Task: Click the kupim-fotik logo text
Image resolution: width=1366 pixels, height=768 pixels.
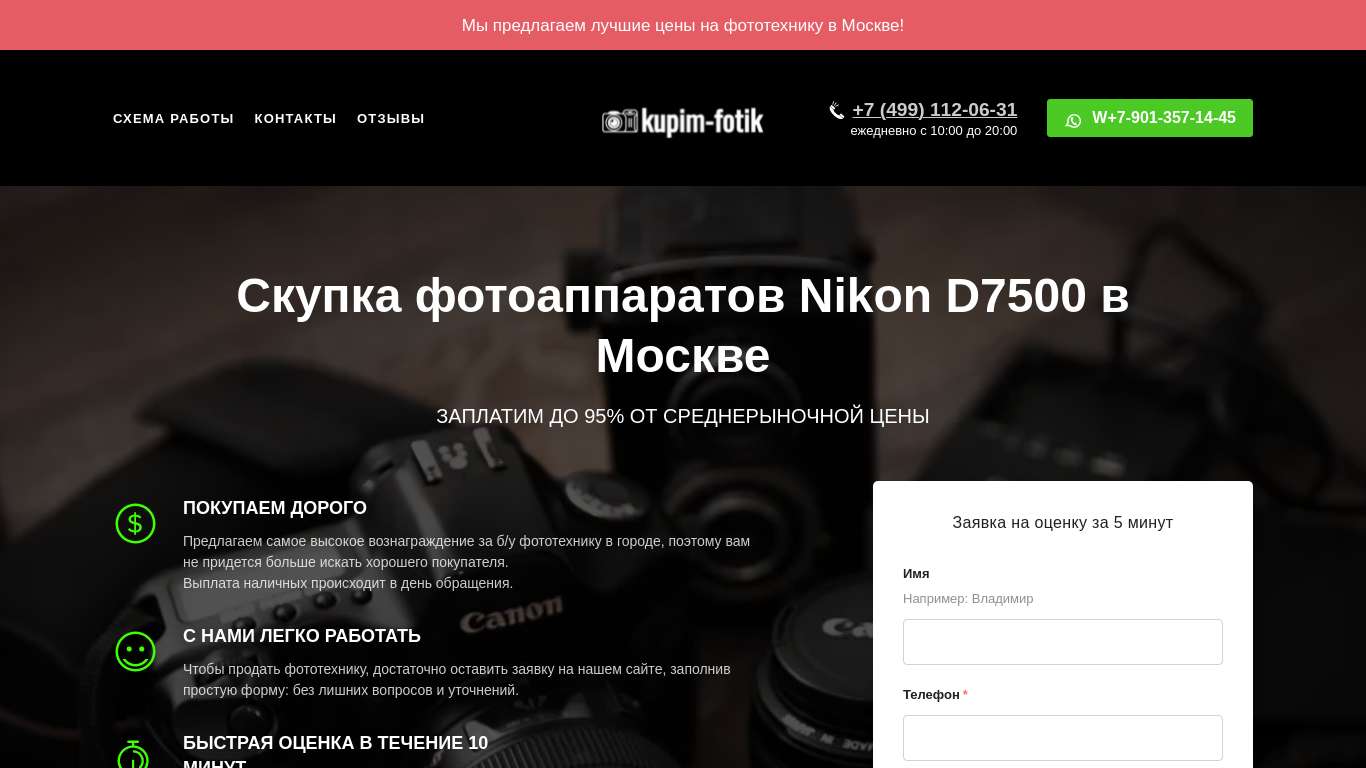Action: [x=702, y=122]
